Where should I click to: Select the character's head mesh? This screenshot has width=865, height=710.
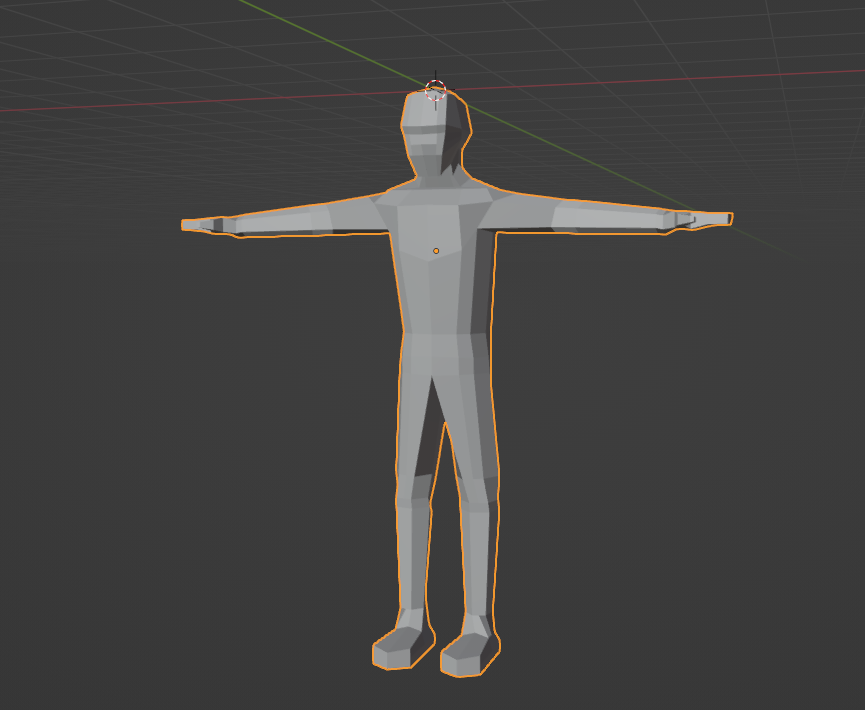[x=436, y=131]
